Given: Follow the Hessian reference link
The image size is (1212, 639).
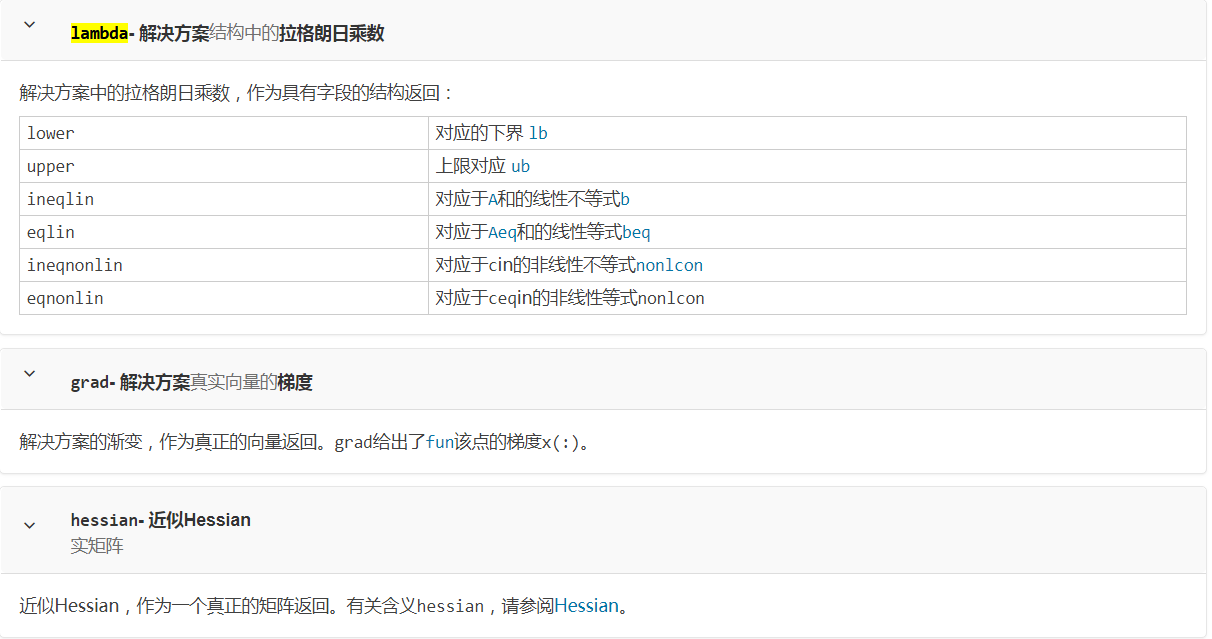Looking at the screenshot, I should pyautogui.click(x=587, y=604).
